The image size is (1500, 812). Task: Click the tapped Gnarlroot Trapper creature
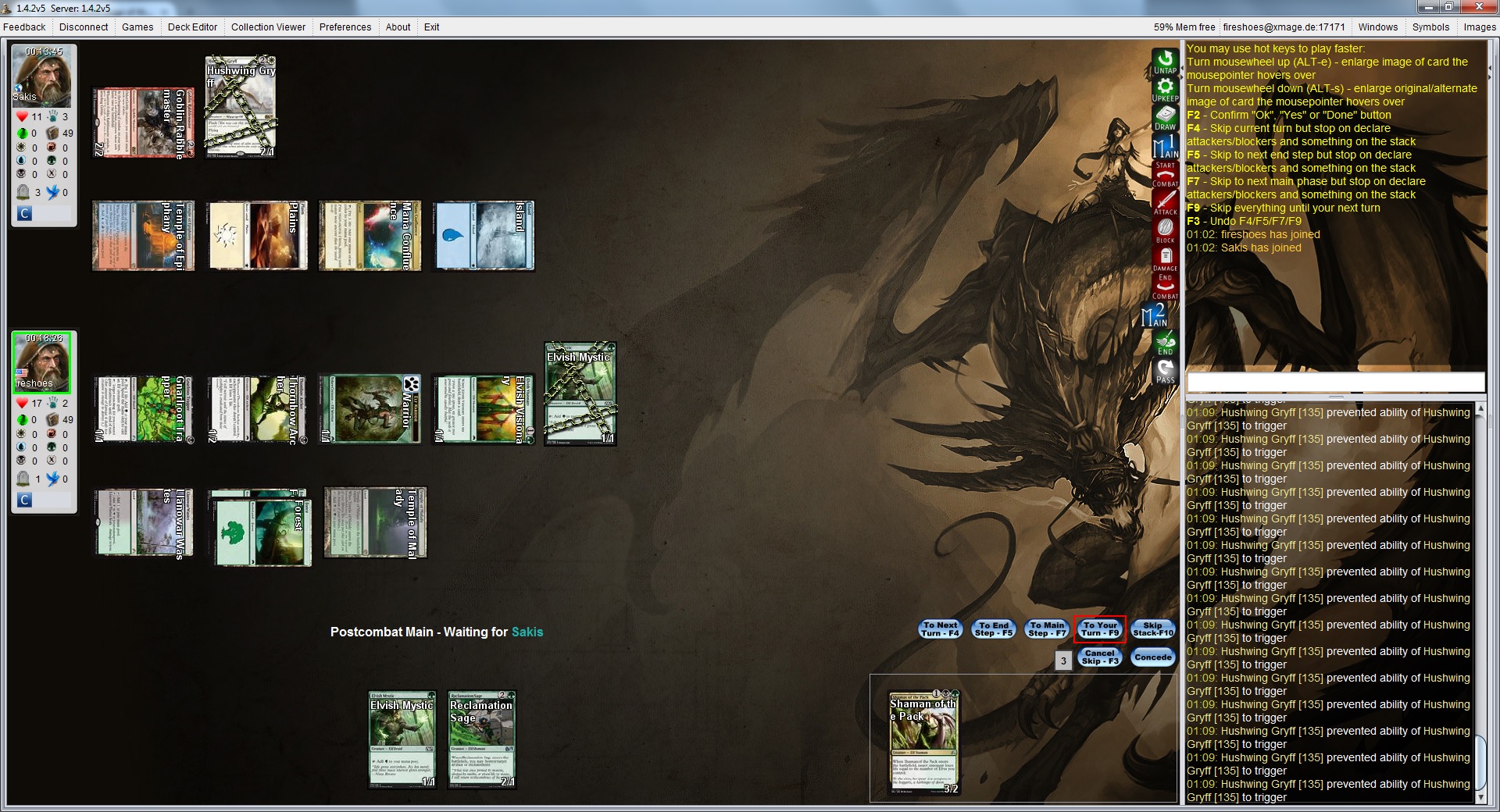coord(143,409)
